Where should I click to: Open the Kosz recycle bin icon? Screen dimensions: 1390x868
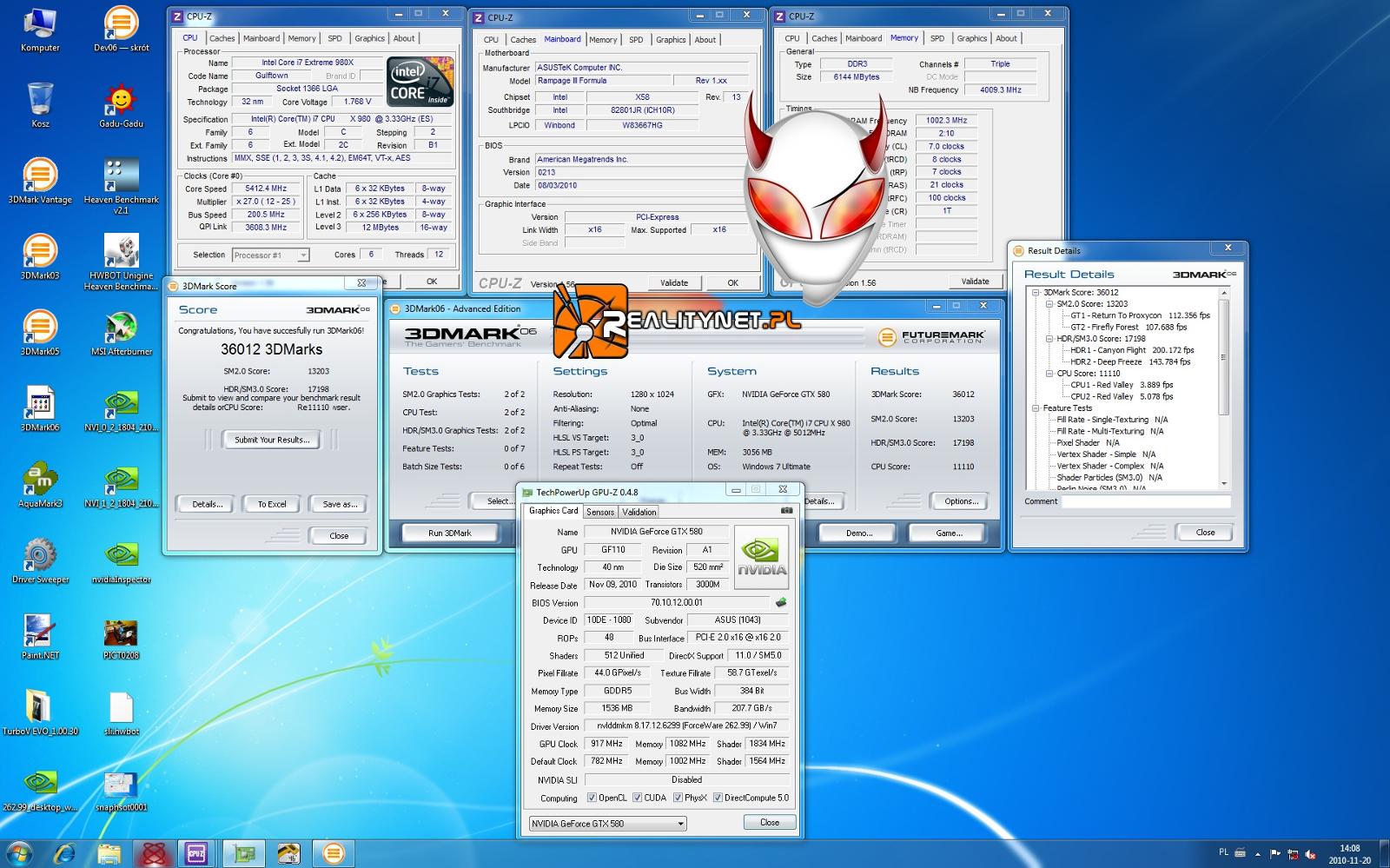point(40,105)
